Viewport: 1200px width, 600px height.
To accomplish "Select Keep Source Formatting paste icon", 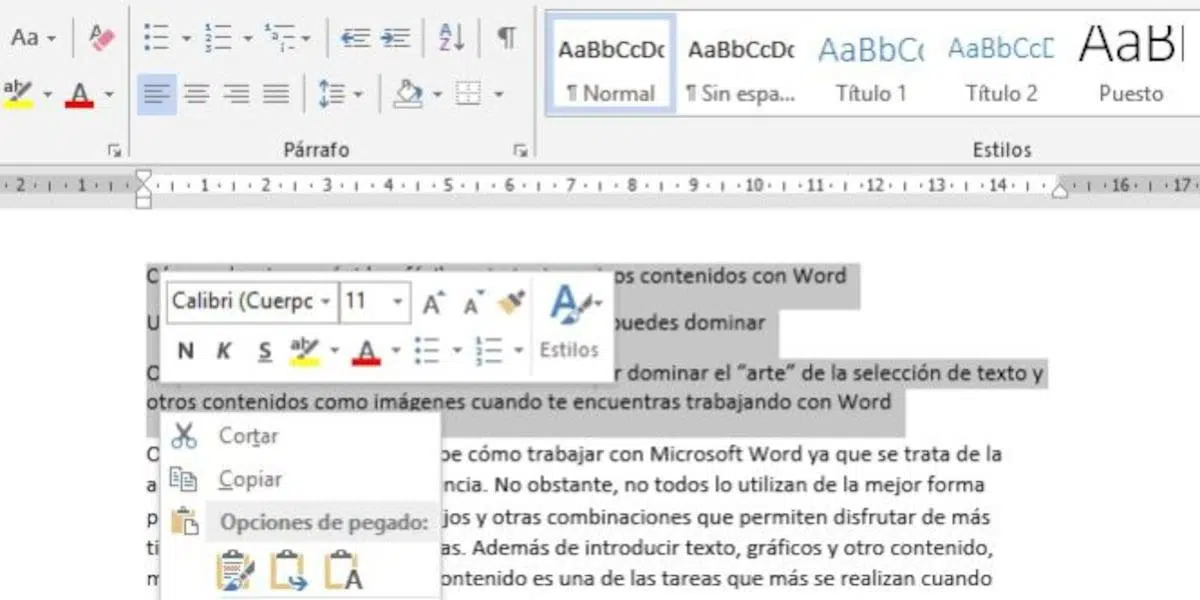I will 236,571.
